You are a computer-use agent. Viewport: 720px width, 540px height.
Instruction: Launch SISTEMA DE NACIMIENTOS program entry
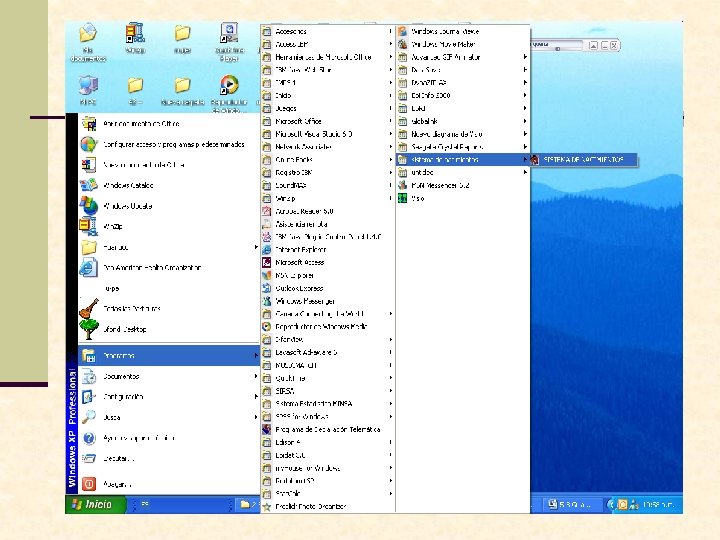[x=583, y=159]
